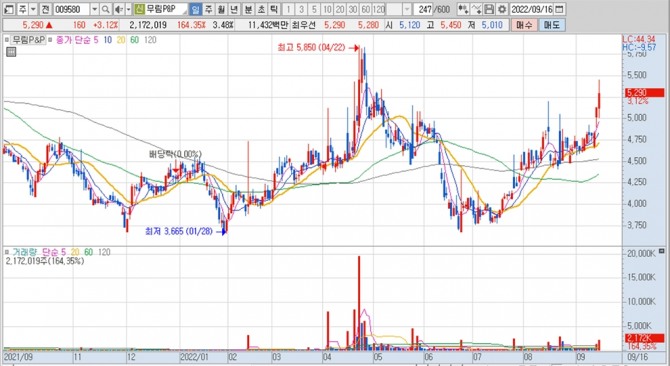Click the speaker sound alert icon
The height and width of the screenshot is (366, 670).
pos(119,9)
